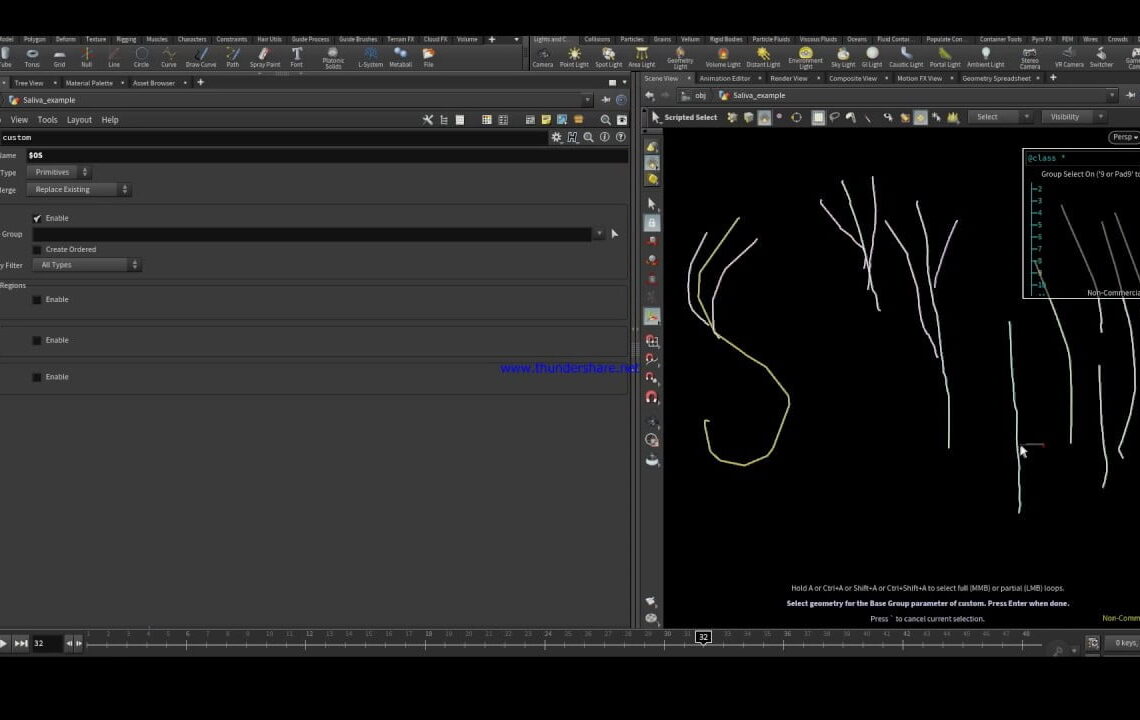The width and height of the screenshot is (1140, 720).
Task: Uncheck the top Enable checkbox
Action: point(37,218)
